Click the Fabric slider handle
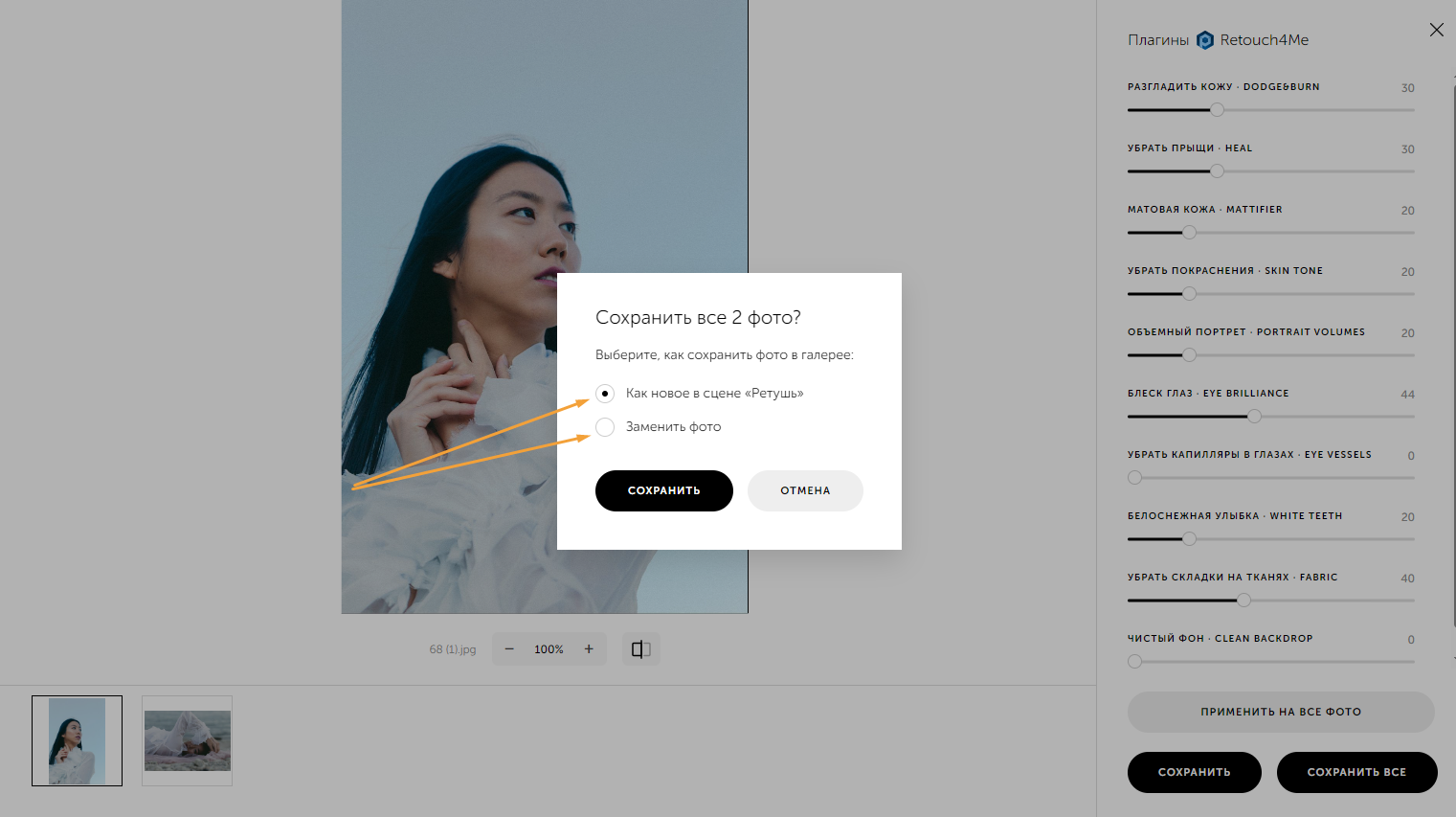The width and height of the screenshot is (1456, 817). point(1243,601)
